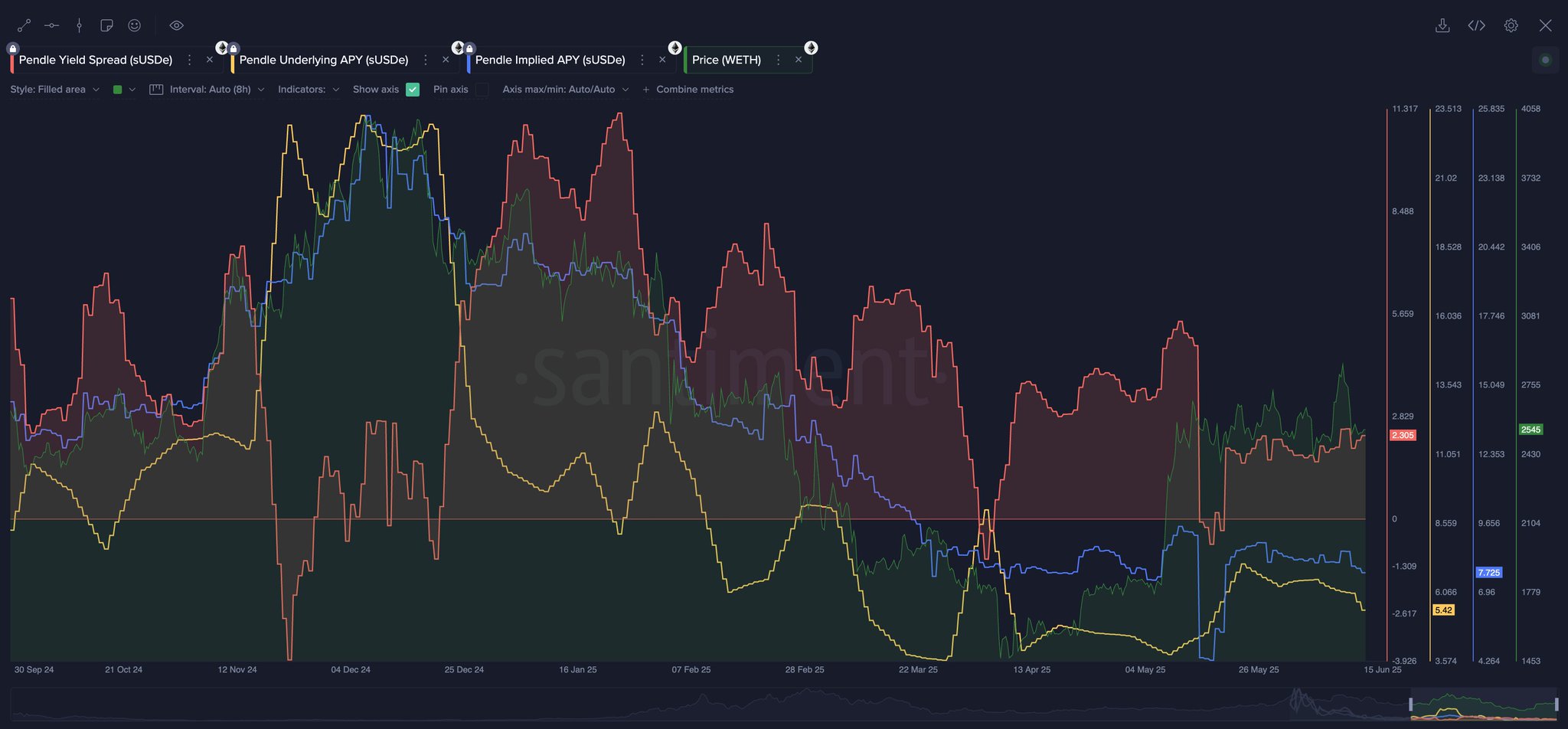Screen dimensions: 1568x729
Task: Enable the Pin axis checkbox
Action: pos(482,90)
